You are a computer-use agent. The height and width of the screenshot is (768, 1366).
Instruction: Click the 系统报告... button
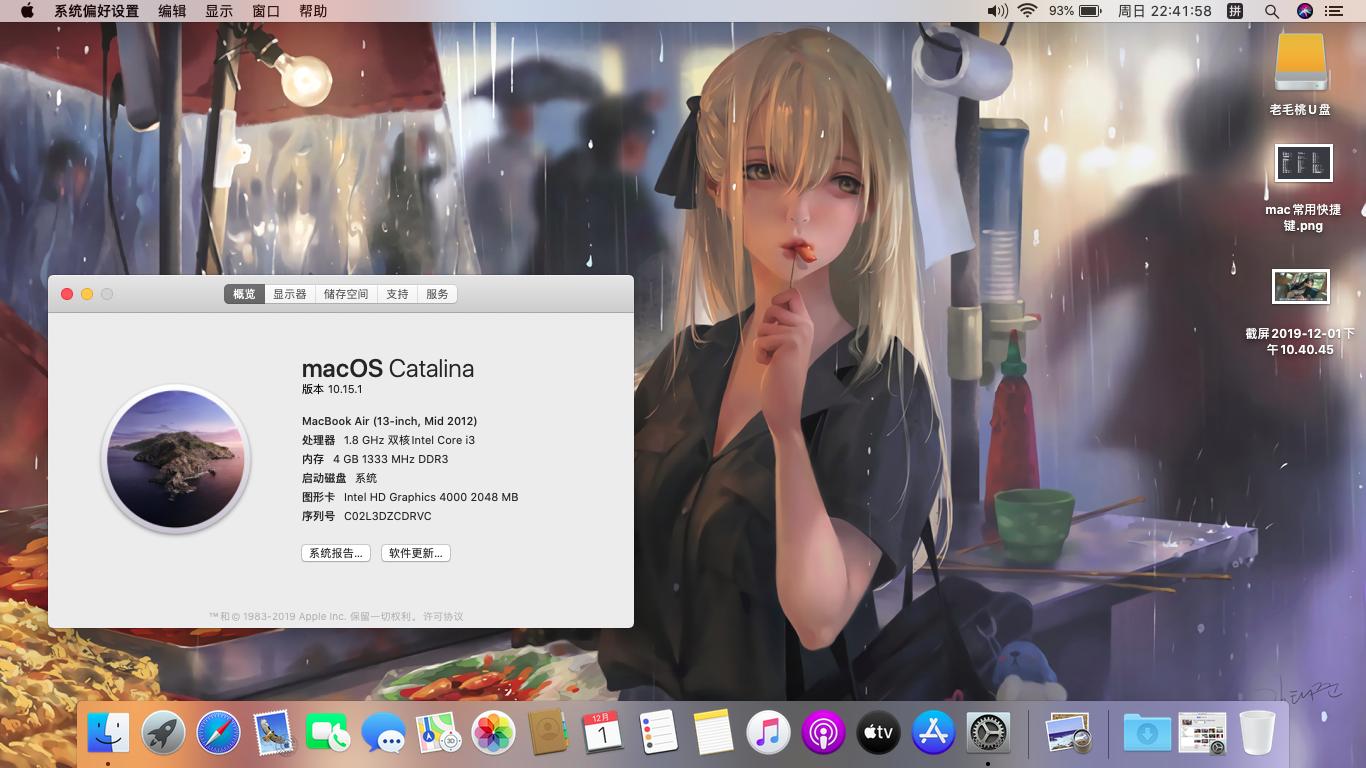coord(336,553)
